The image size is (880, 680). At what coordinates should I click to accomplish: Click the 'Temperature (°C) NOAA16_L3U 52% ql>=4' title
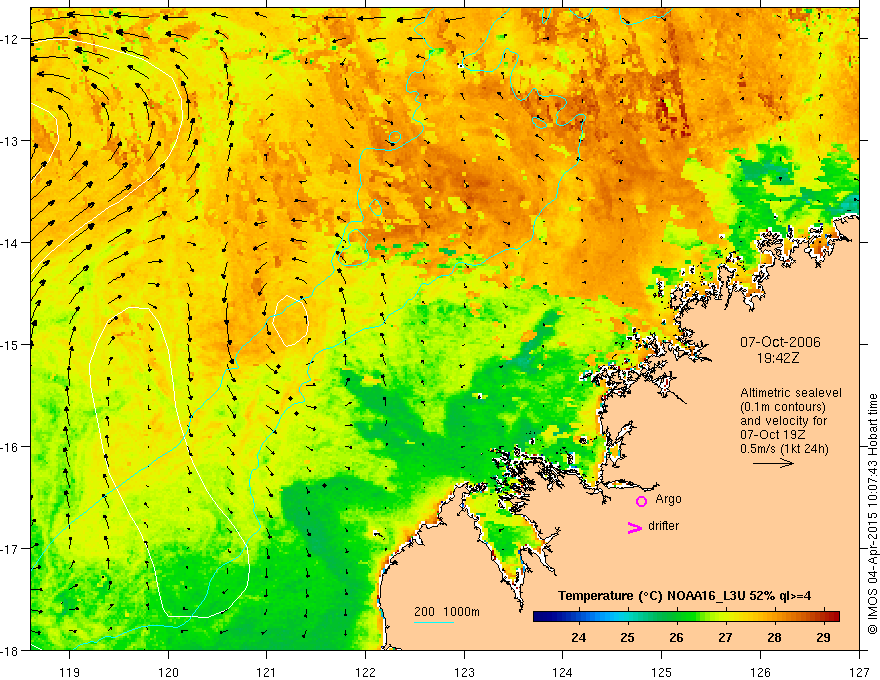click(684, 596)
